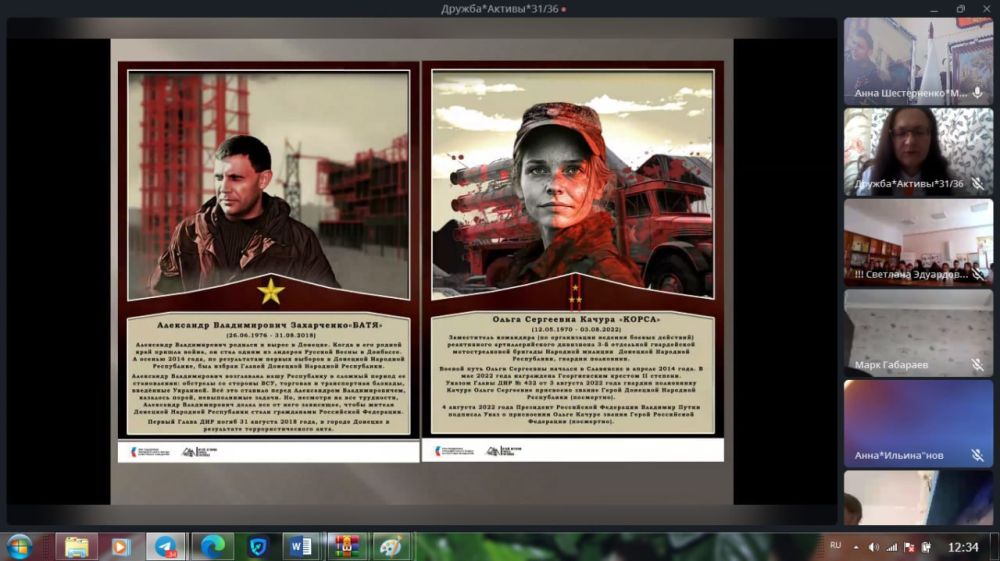Screen dimensions: 1000x561
Task: Select Марк Габараев's video thumbnail
Action: pos(918,333)
